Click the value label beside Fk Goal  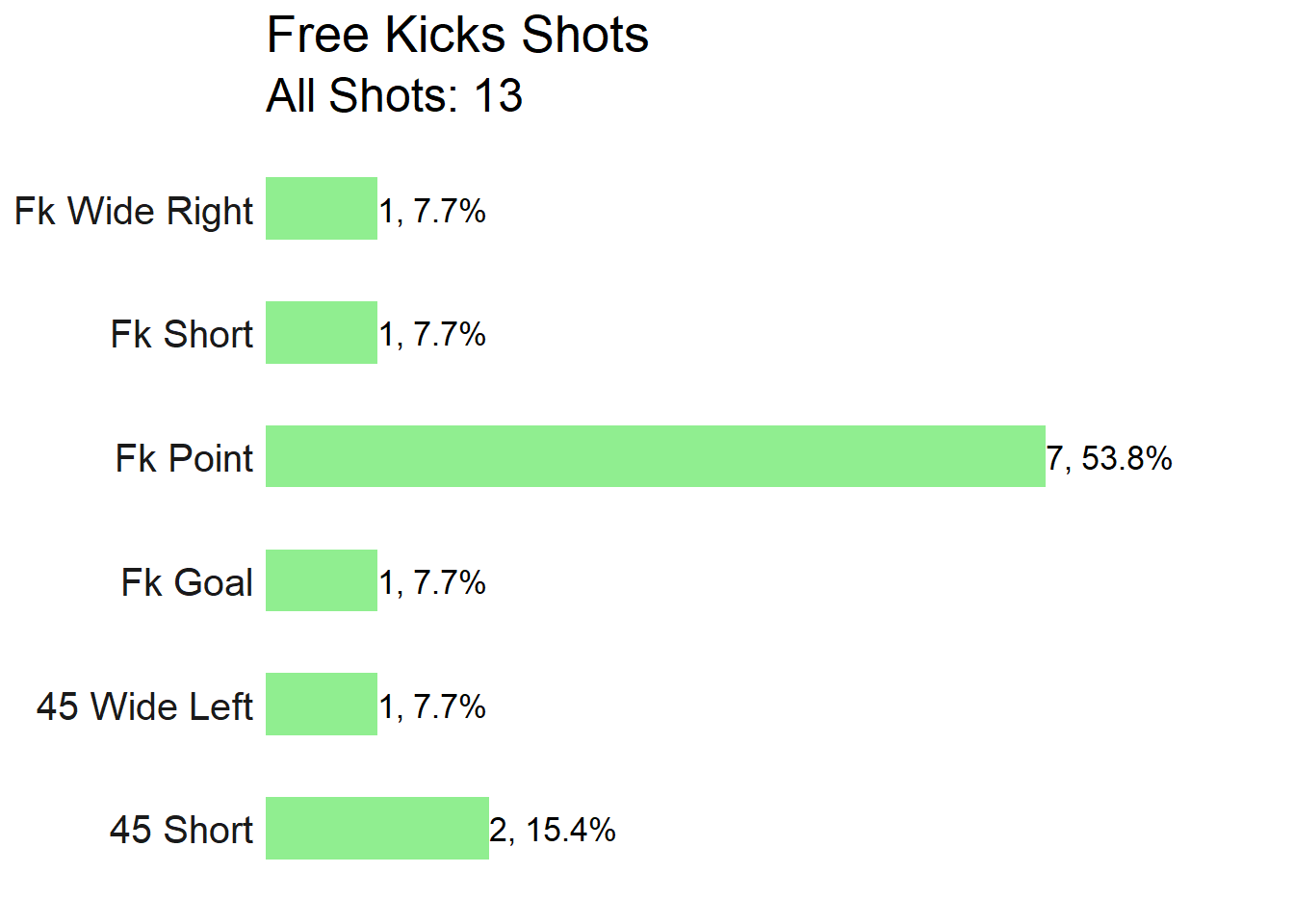[x=432, y=583]
